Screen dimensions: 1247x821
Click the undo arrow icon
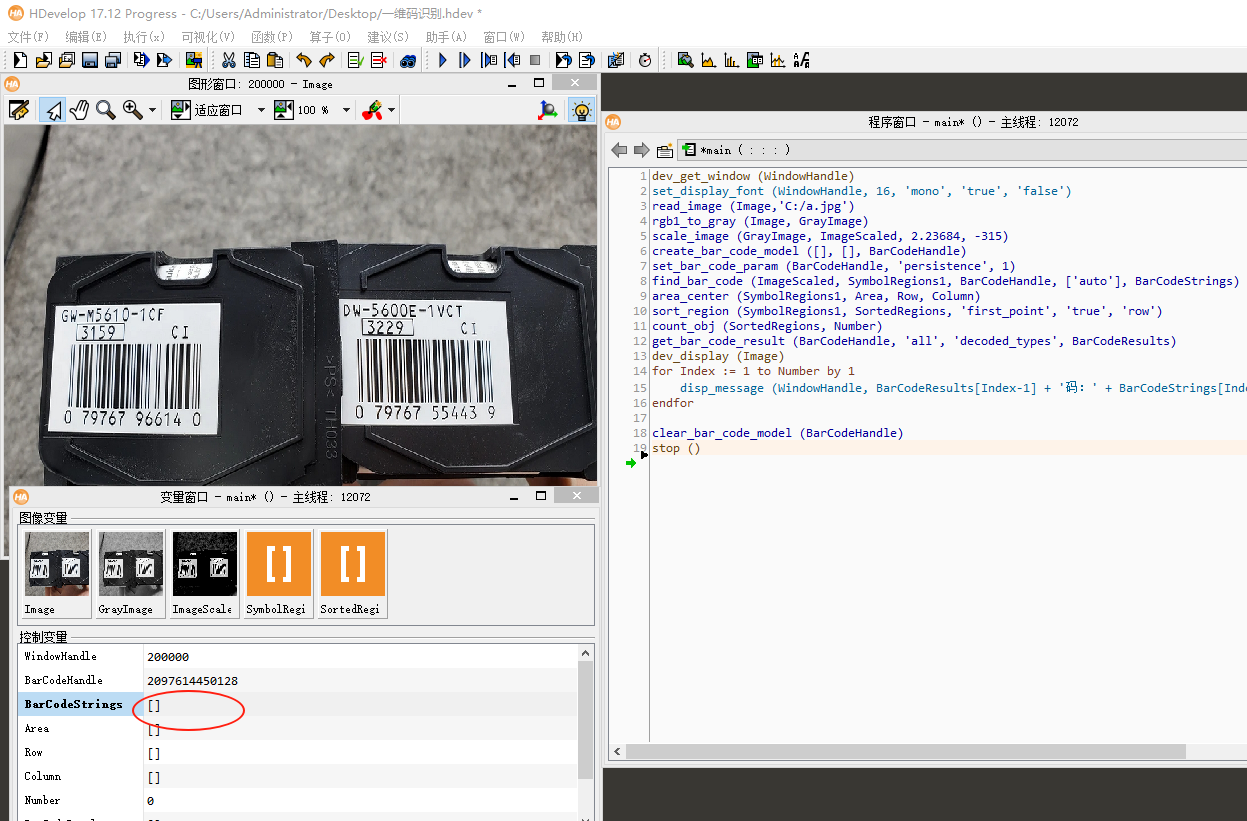[x=304, y=60]
